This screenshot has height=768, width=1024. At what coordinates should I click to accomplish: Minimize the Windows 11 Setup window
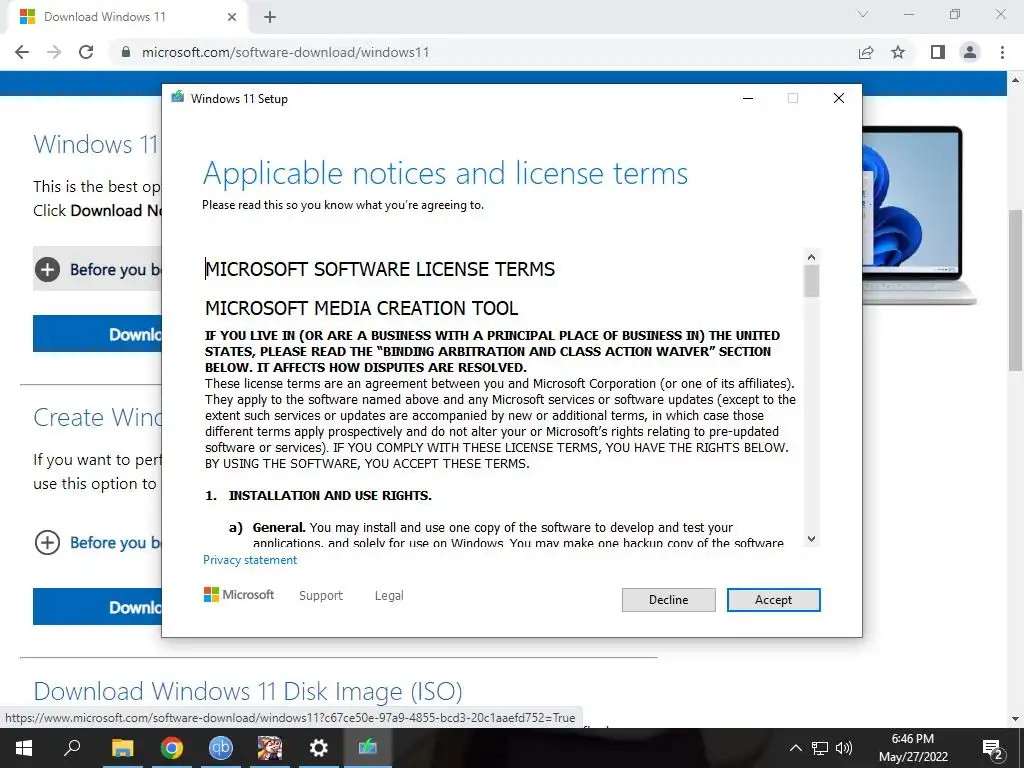coord(748,98)
